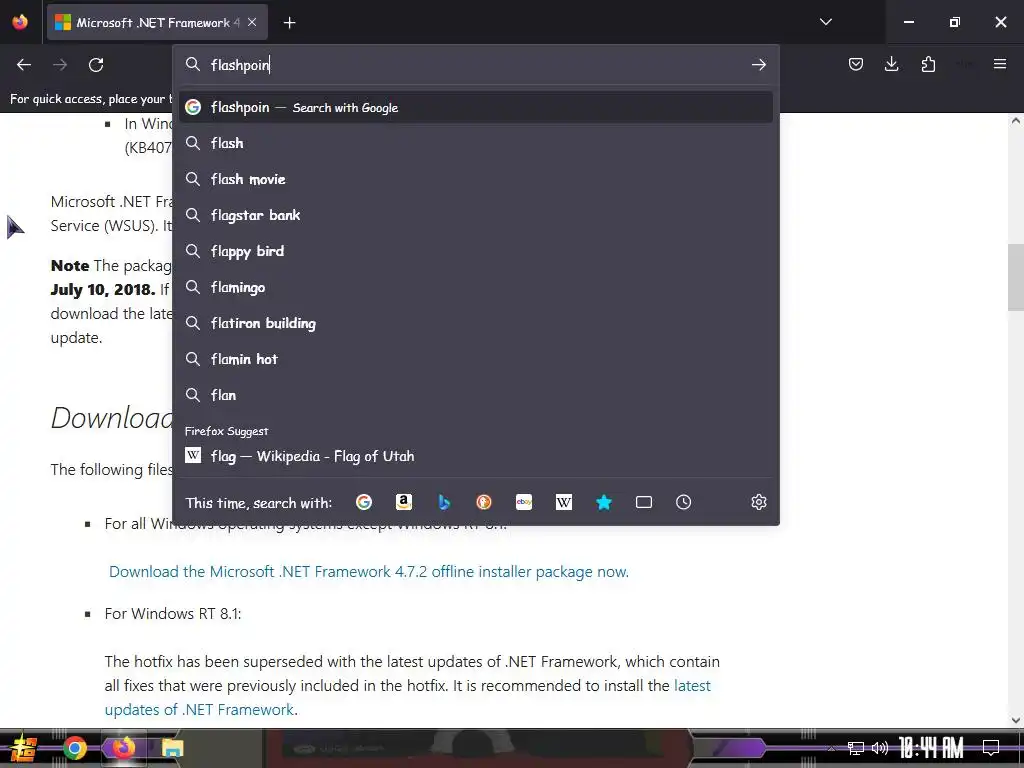Image resolution: width=1024 pixels, height=768 pixels.
Task: Click the taskbar clock showing 10:44 AM
Action: [x=931, y=748]
